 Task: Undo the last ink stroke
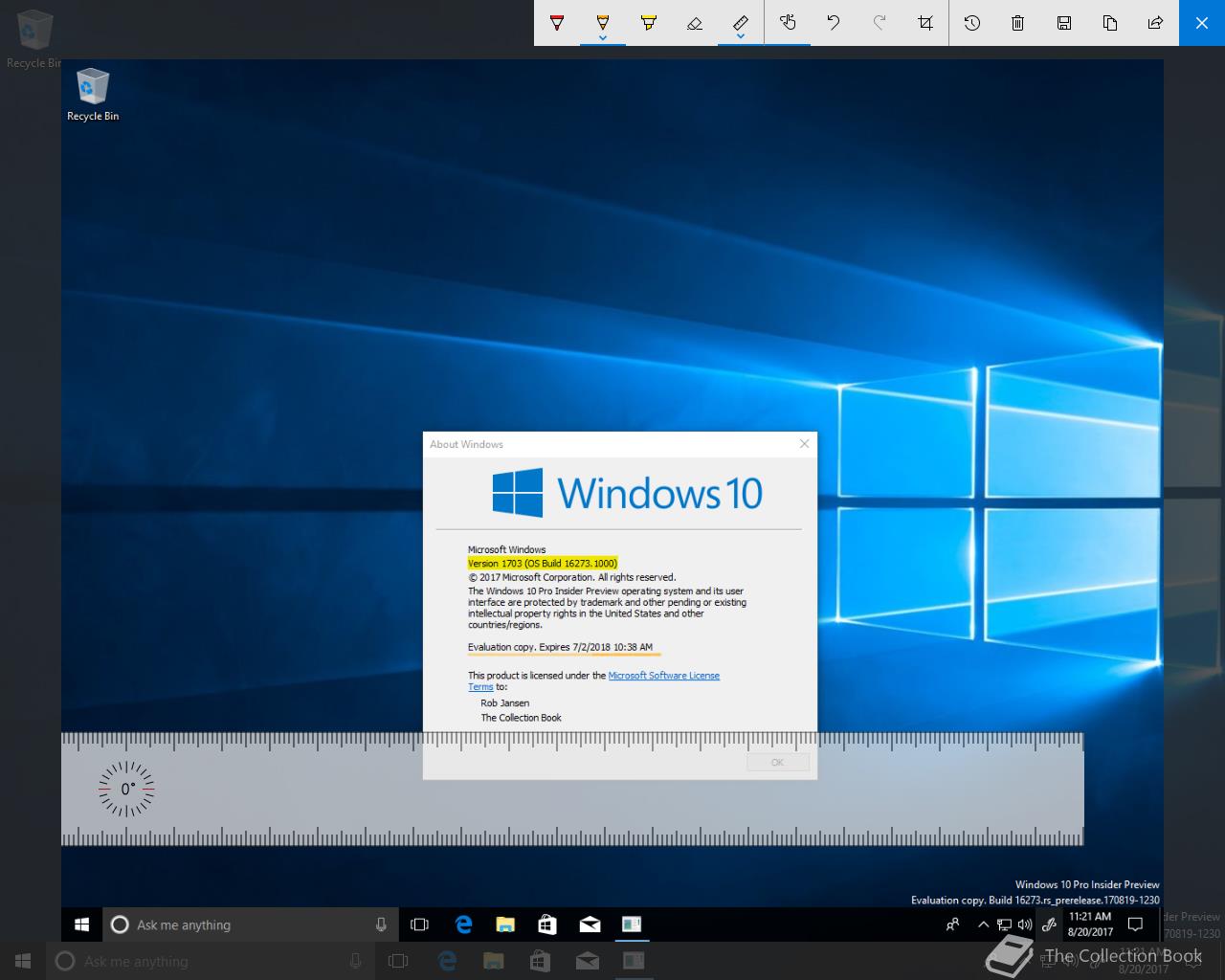(x=834, y=22)
